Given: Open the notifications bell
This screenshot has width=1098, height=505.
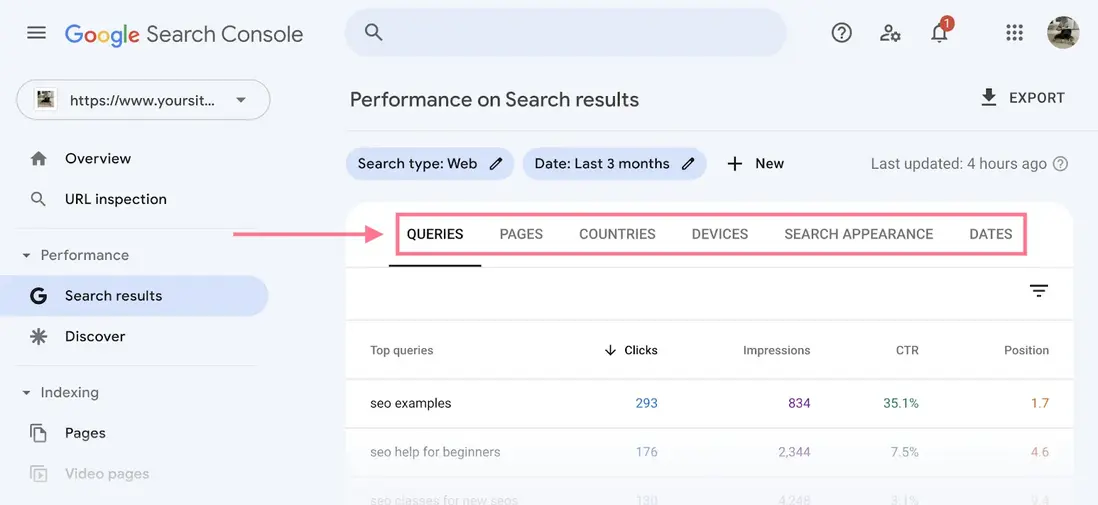Looking at the screenshot, I should [x=939, y=33].
